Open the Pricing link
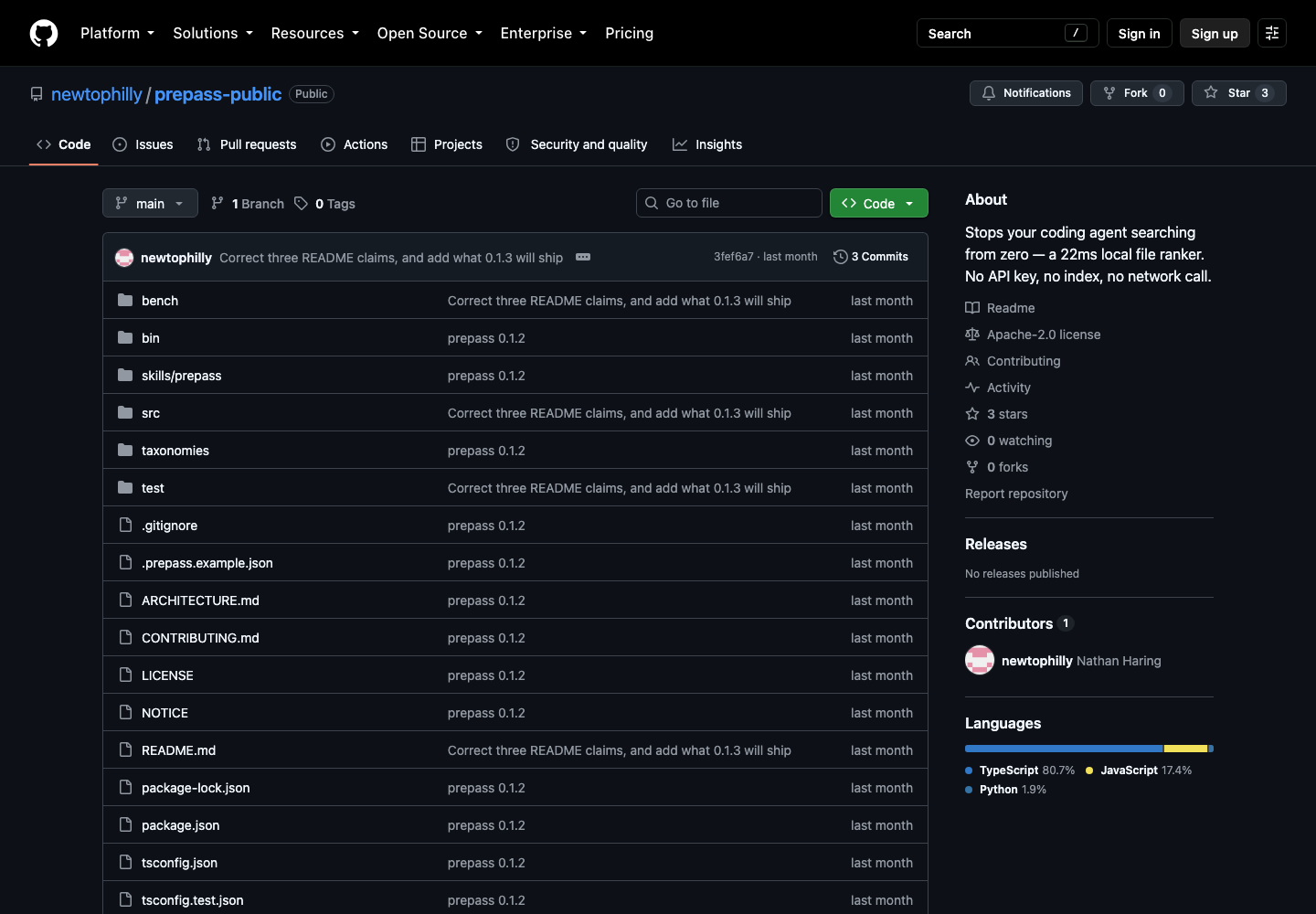Viewport: 1316px width, 914px height. coord(630,33)
